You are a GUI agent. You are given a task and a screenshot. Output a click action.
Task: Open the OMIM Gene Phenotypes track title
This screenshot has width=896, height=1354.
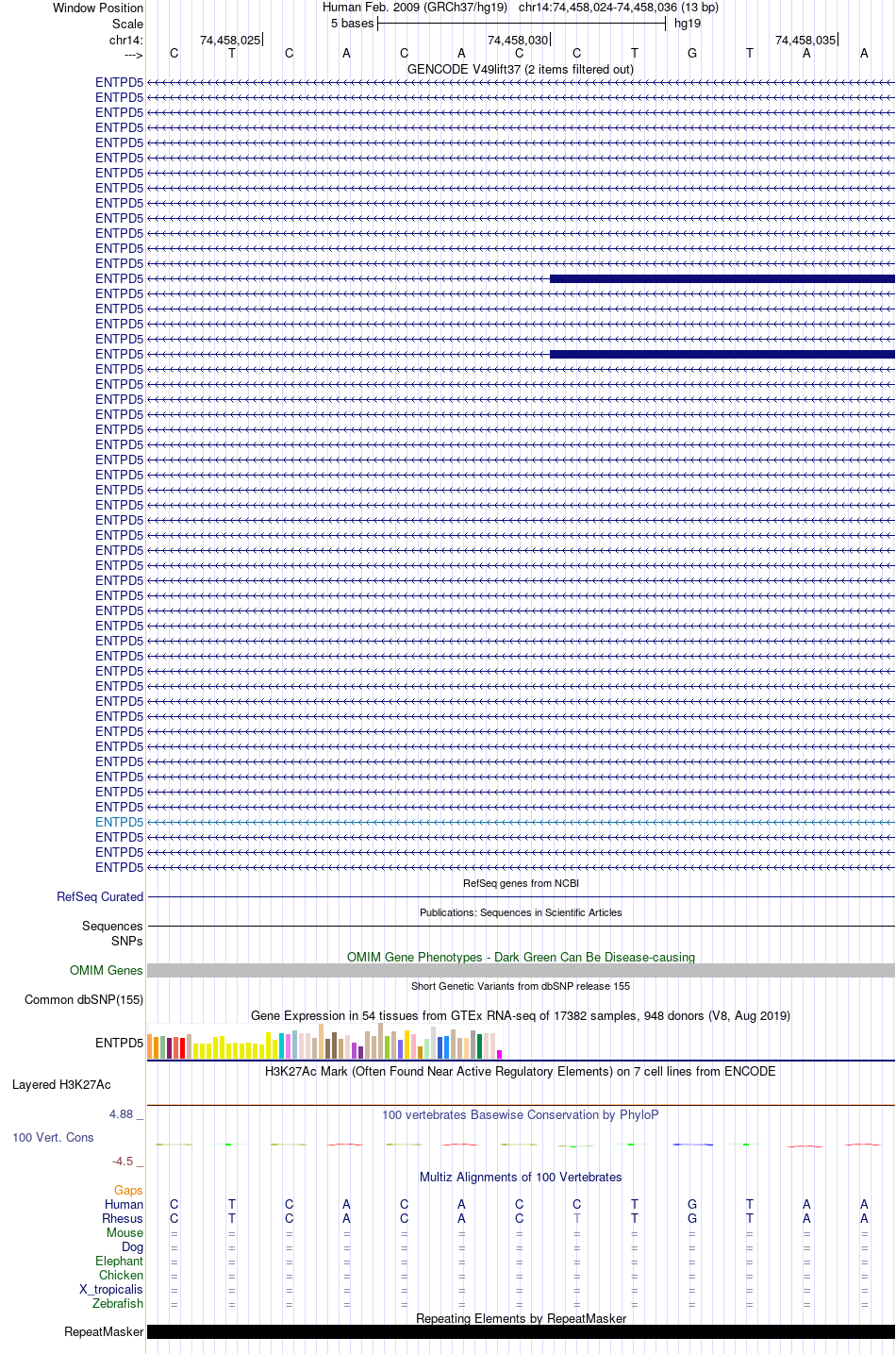521,957
